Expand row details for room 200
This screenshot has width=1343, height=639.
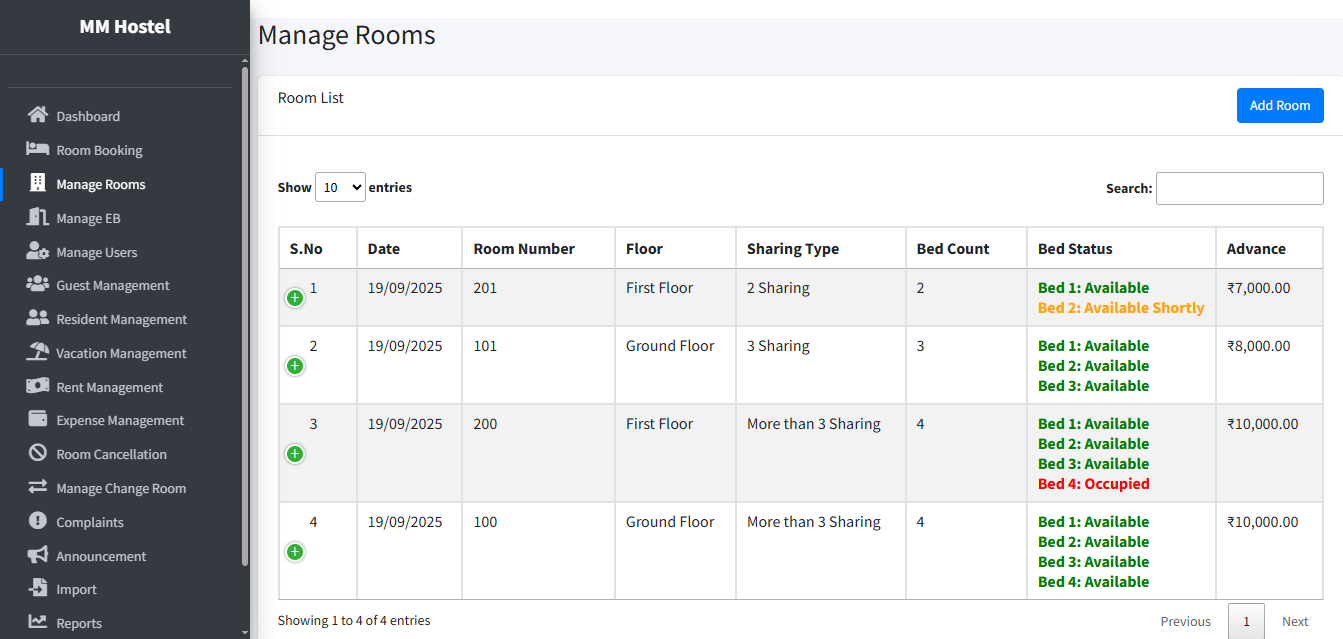[295, 454]
